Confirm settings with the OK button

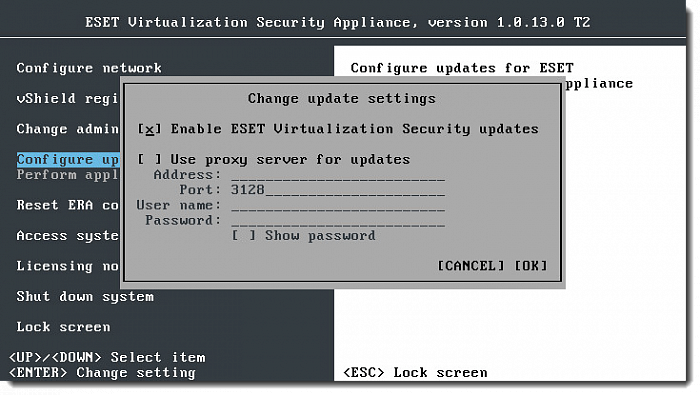tap(531, 266)
